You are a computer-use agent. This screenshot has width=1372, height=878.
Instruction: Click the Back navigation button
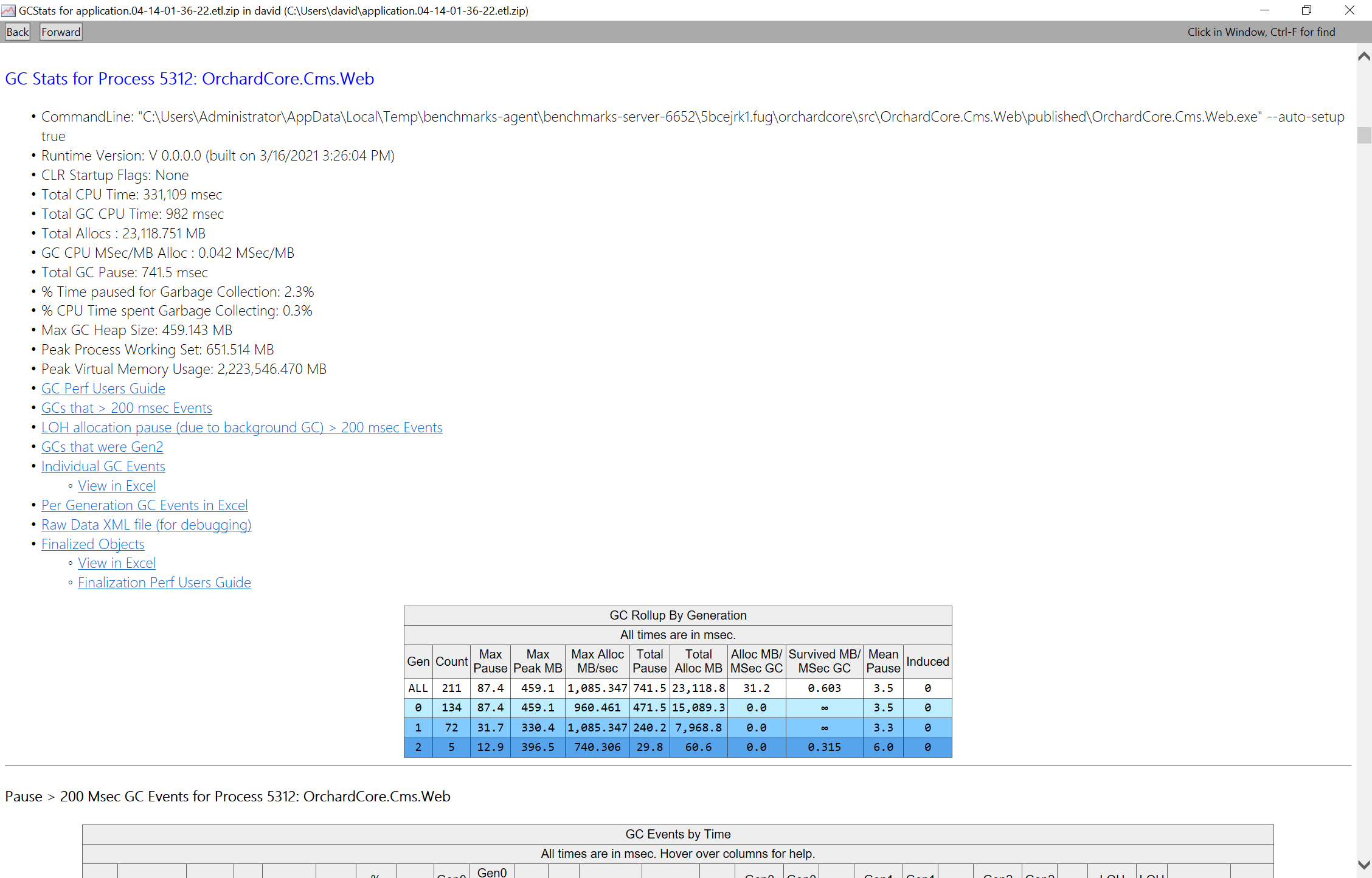point(18,32)
